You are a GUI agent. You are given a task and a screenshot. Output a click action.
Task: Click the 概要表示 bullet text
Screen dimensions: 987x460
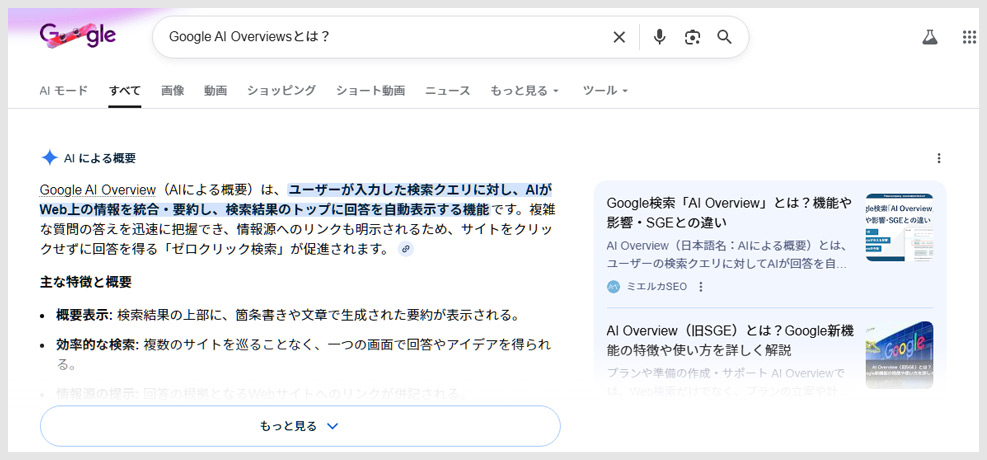(288, 315)
